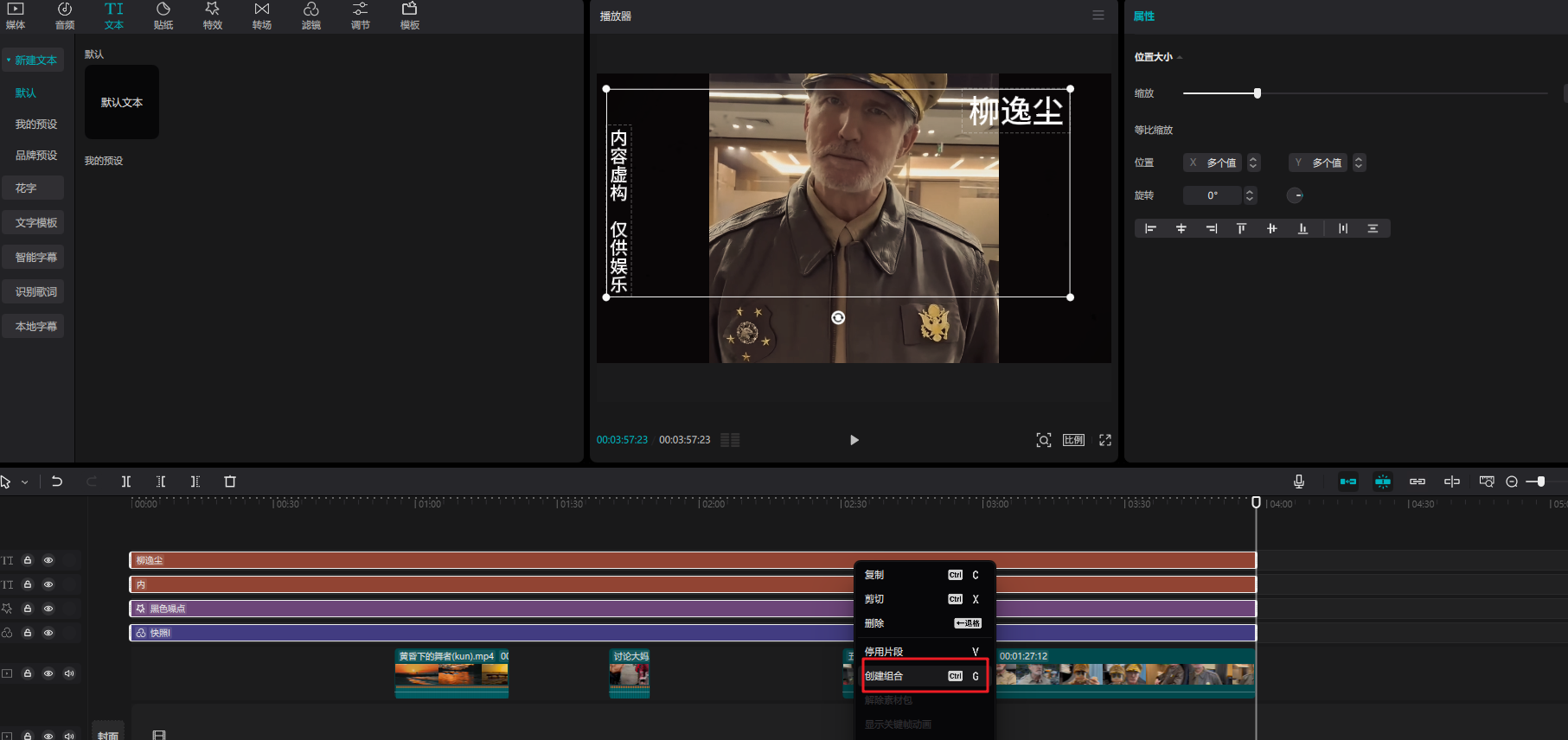
Task: Open the 智能字幕 category
Action: pyautogui.click(x=35, y=258)
